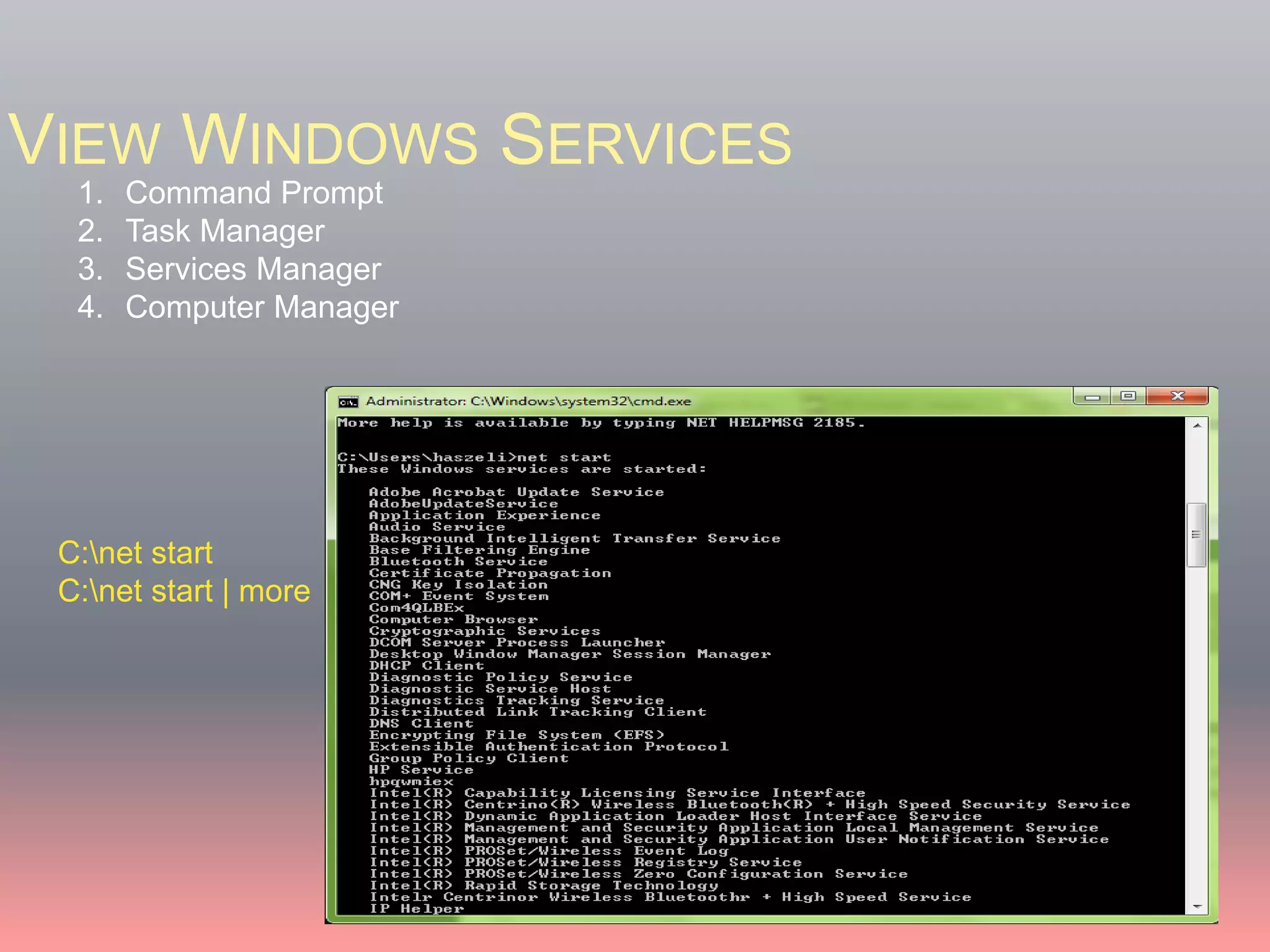1270x952 pixels.
Task: Click the 'Administrator: C:\Windows\system32\cmd.exe' title text
Action: (528, 402)
